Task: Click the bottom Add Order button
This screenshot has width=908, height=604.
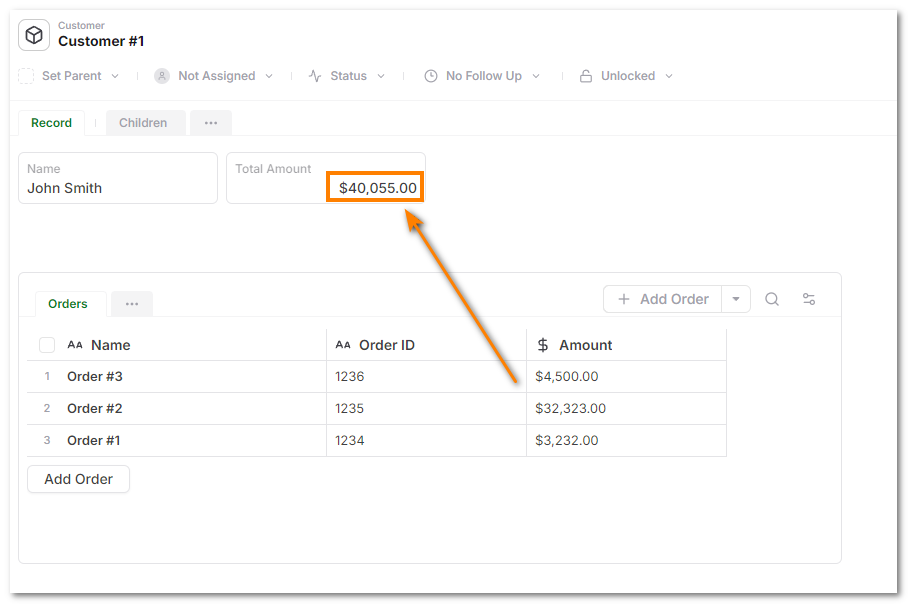Action: (x=78, y=479)
